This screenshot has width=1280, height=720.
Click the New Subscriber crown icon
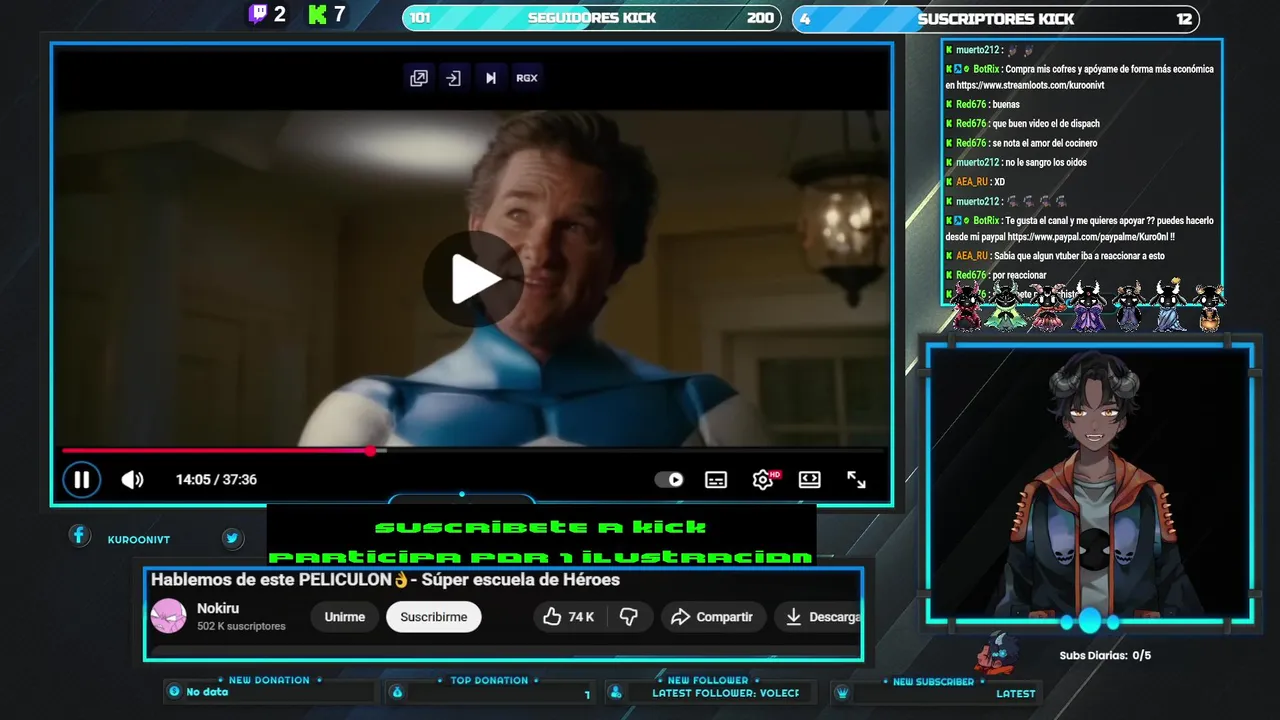tap(842, 692)
